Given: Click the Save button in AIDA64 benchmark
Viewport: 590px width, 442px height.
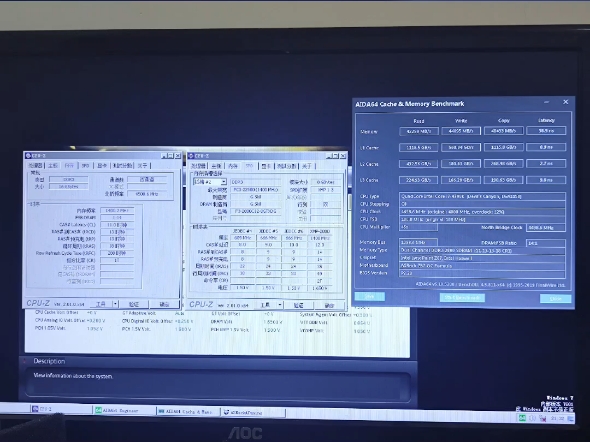Looking at the screenshot, I should pyautogui.click(x=370, y=296).
